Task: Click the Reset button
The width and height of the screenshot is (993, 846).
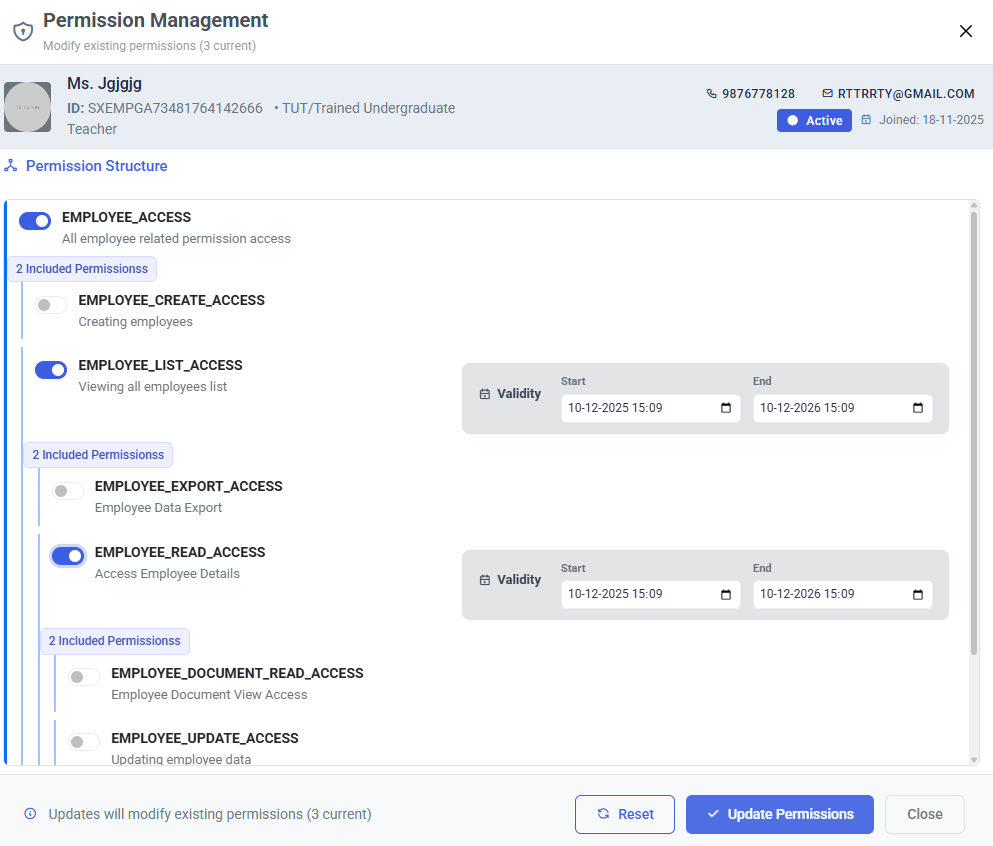Action: 624,814
